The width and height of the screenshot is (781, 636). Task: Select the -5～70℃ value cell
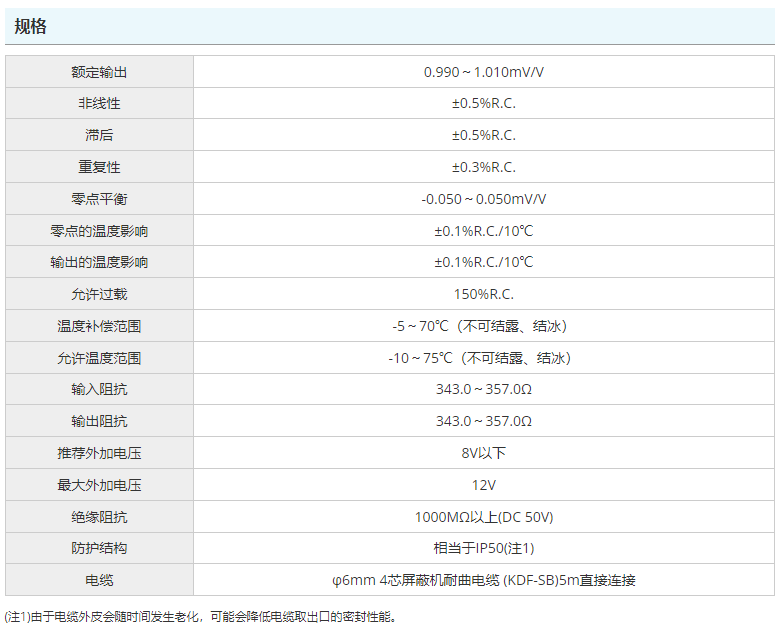[x=484, y=326]
